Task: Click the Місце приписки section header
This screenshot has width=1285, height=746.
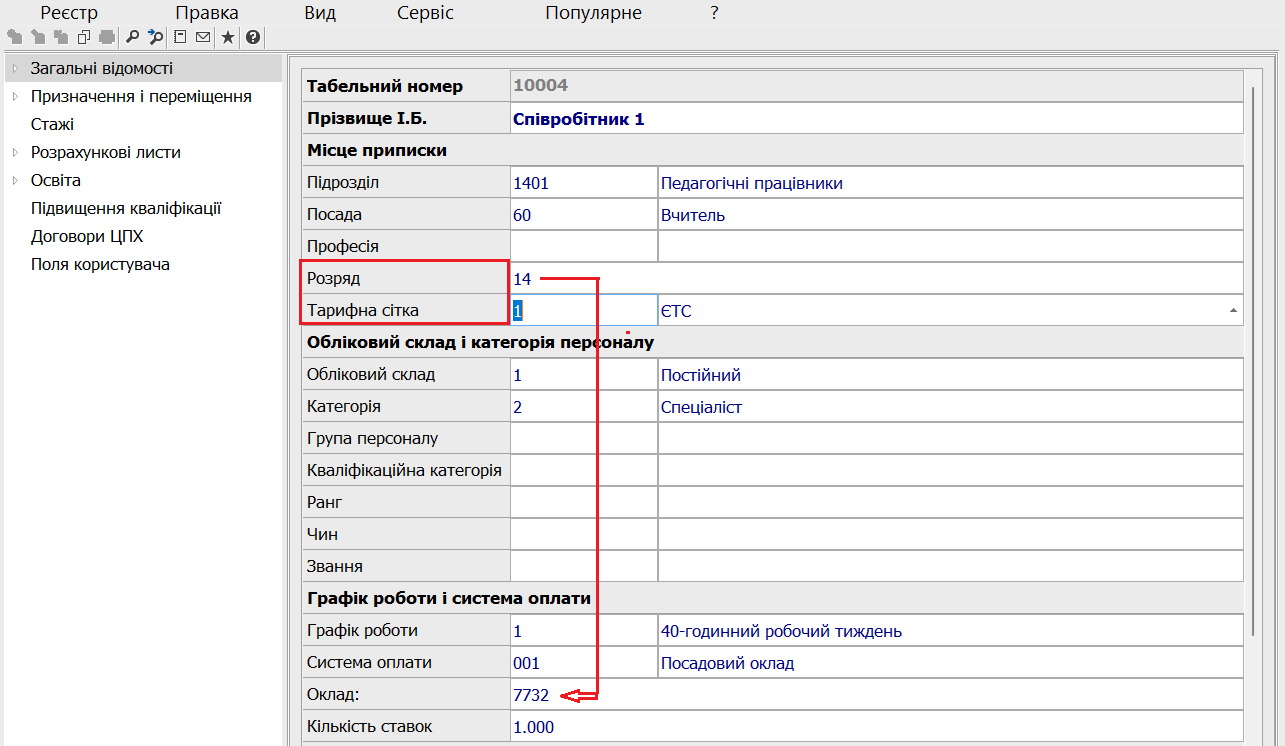Action: [x=773, y=151]
